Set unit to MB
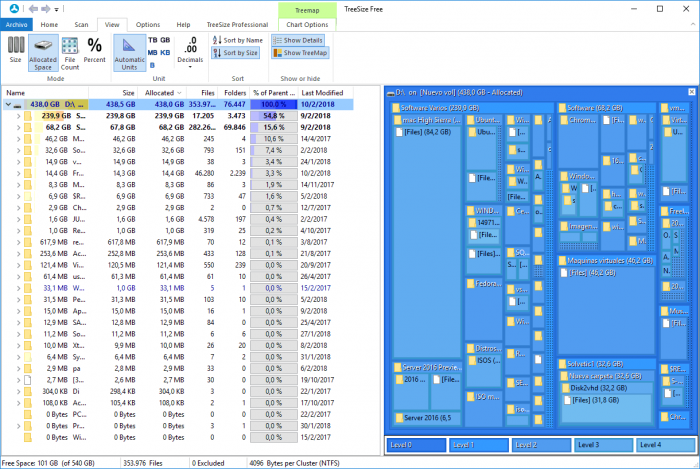This screenshot has height=469, width=700. point(152,52)
